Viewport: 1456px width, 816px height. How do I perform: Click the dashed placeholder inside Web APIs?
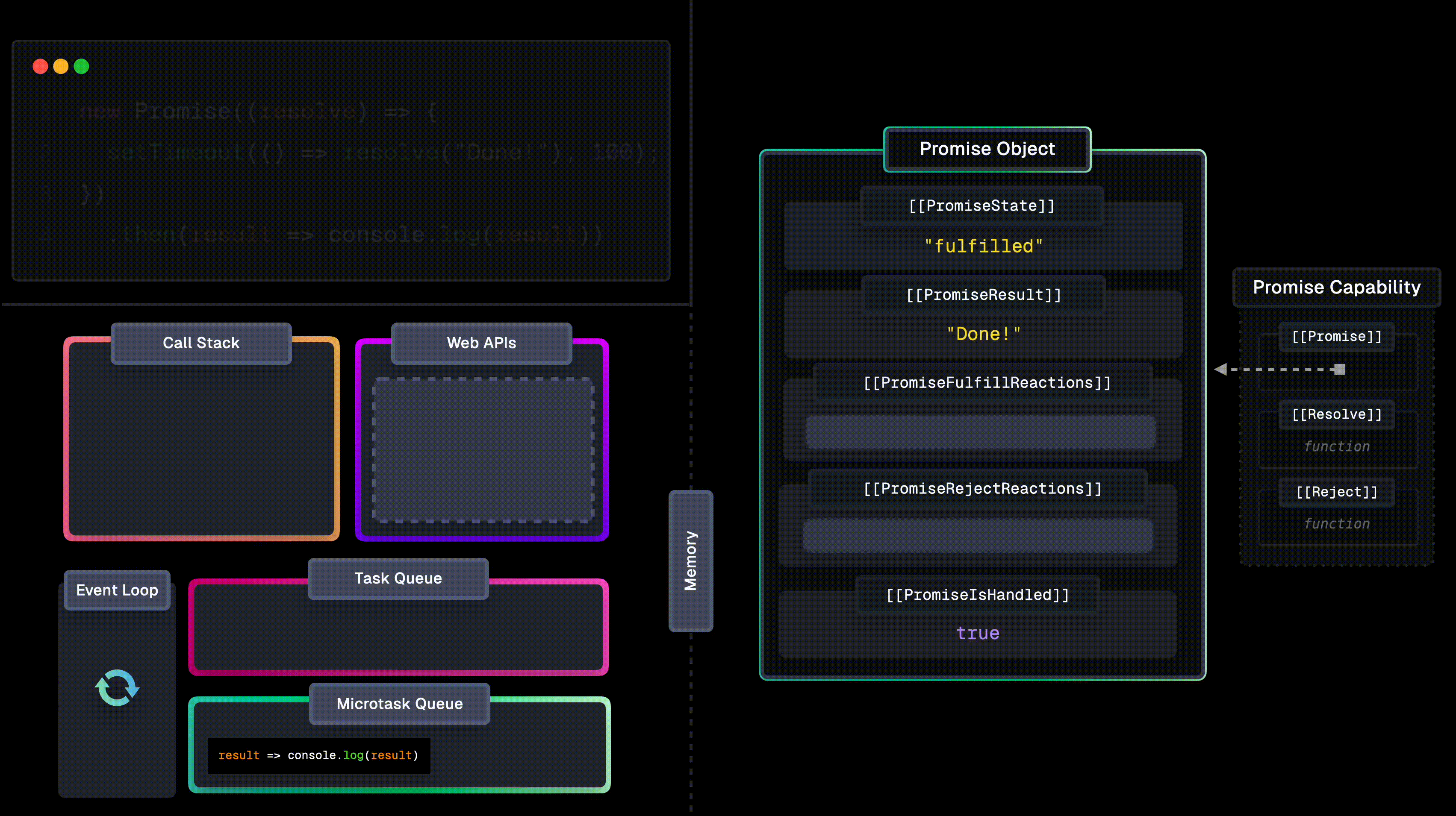point(483,450)
